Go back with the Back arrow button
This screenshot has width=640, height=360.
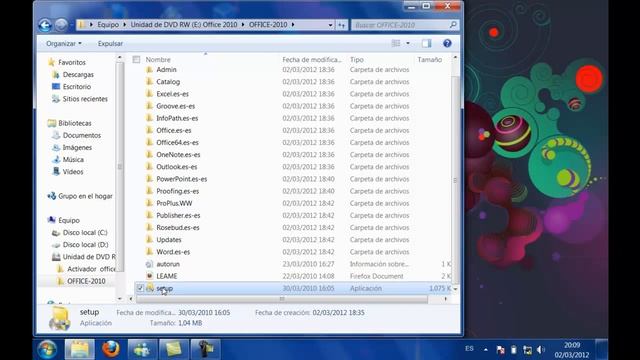coord(45,25)
